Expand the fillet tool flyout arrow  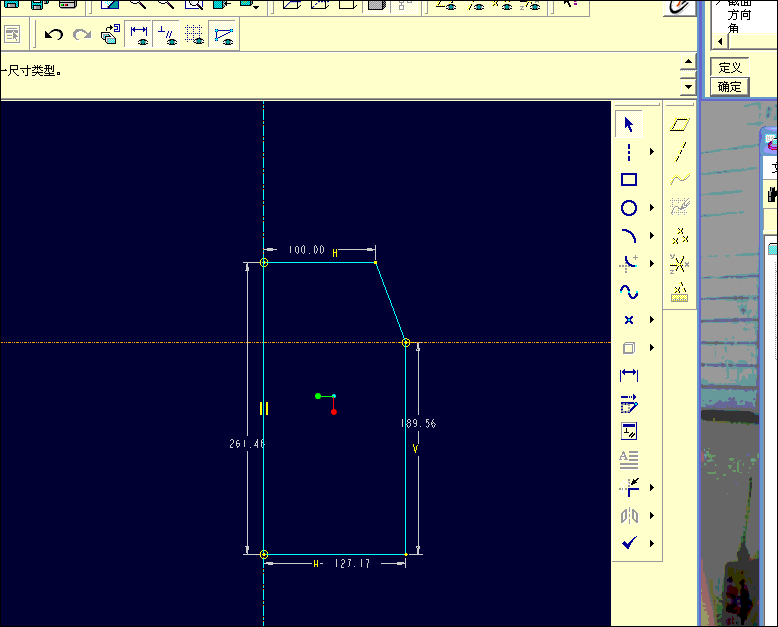click(x=652, y=263)
